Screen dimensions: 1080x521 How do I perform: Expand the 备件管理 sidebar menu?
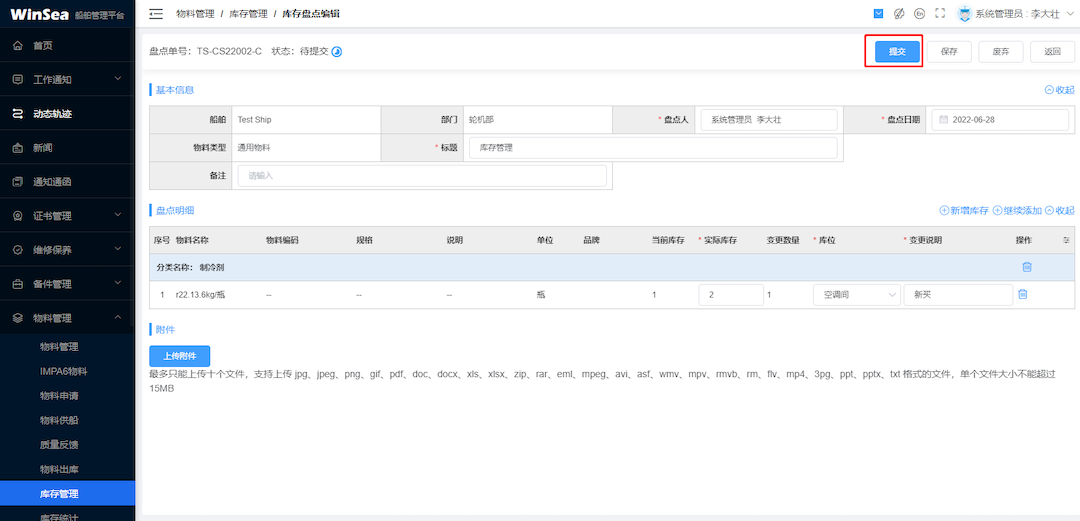click(x=68, y=284)
